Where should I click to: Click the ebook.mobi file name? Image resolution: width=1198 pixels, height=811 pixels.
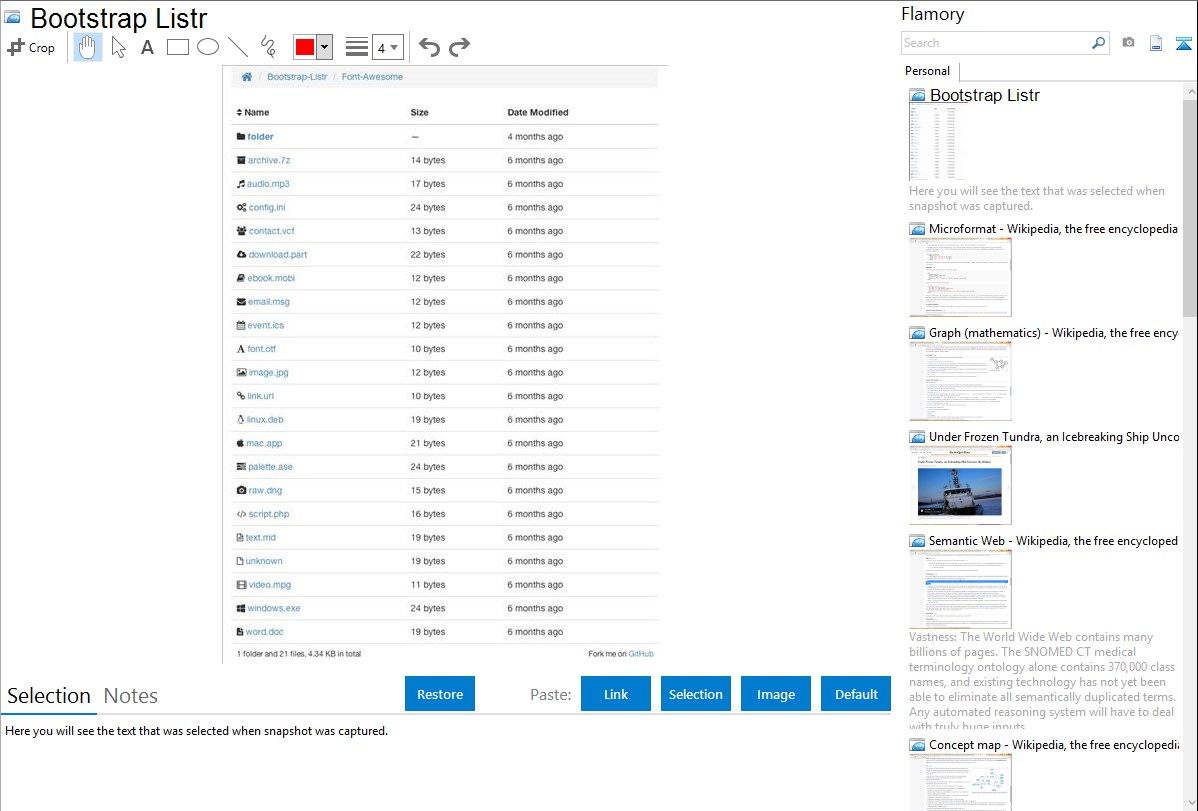pyautogui.click(x=270, y=278)
